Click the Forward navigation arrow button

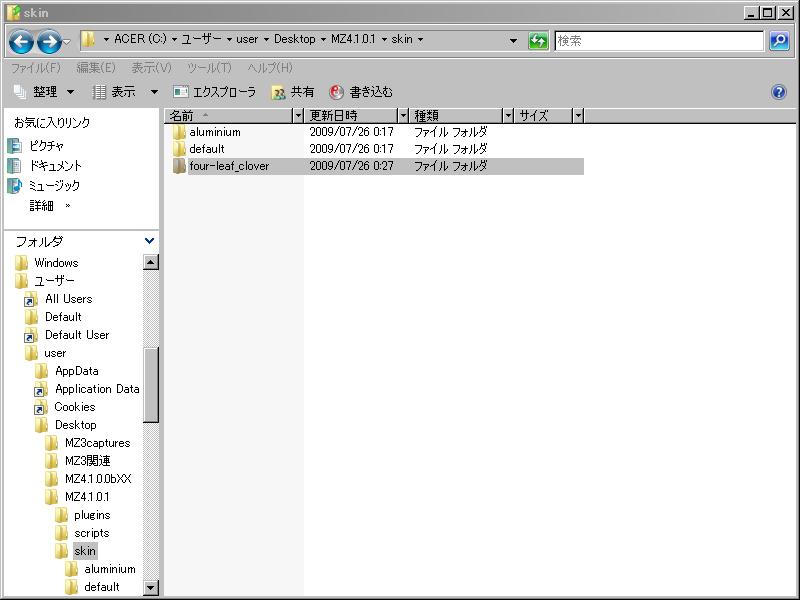[48, 41]
